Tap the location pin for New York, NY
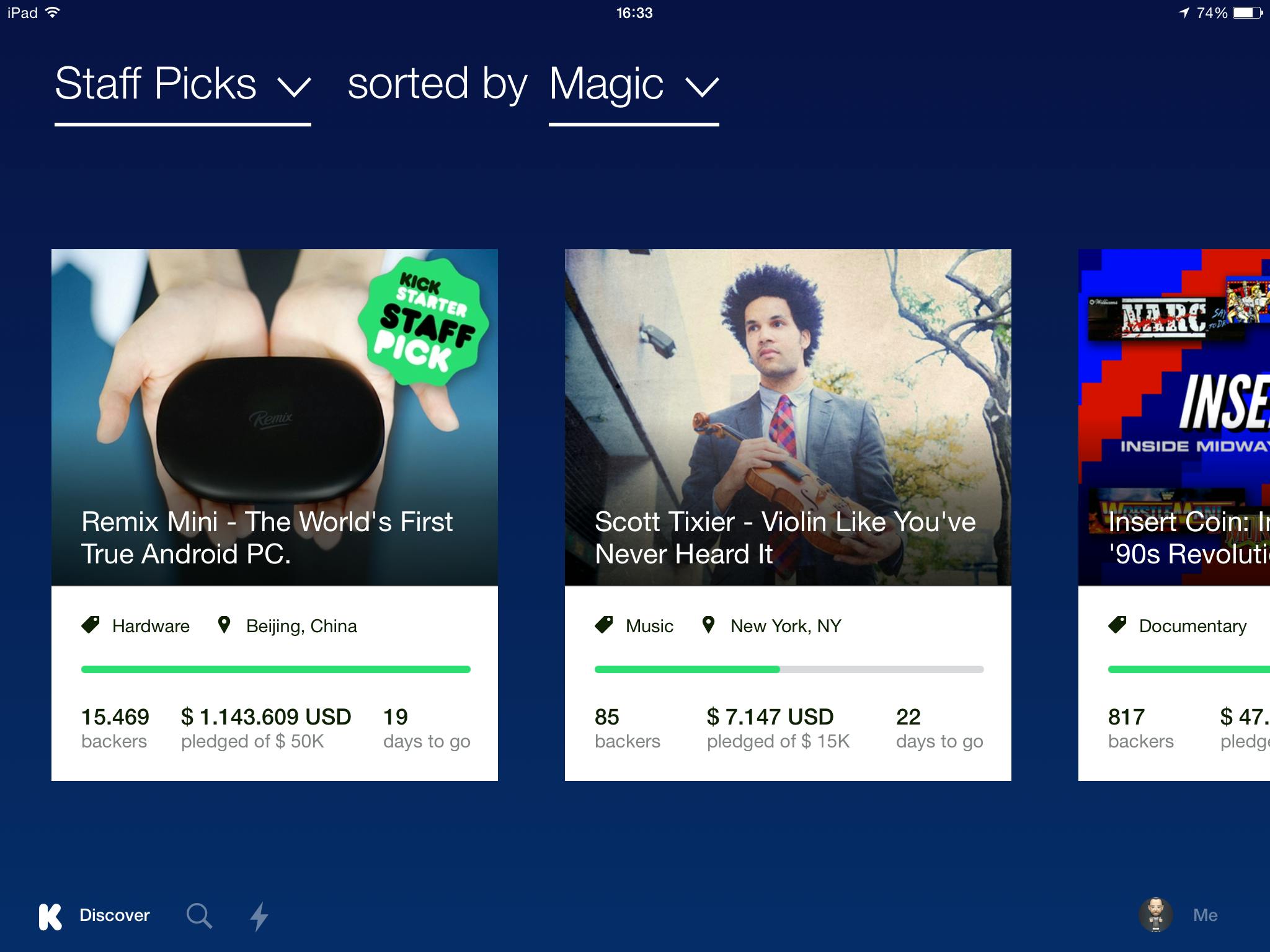The image size is (1270, 952). click(709, 625)
